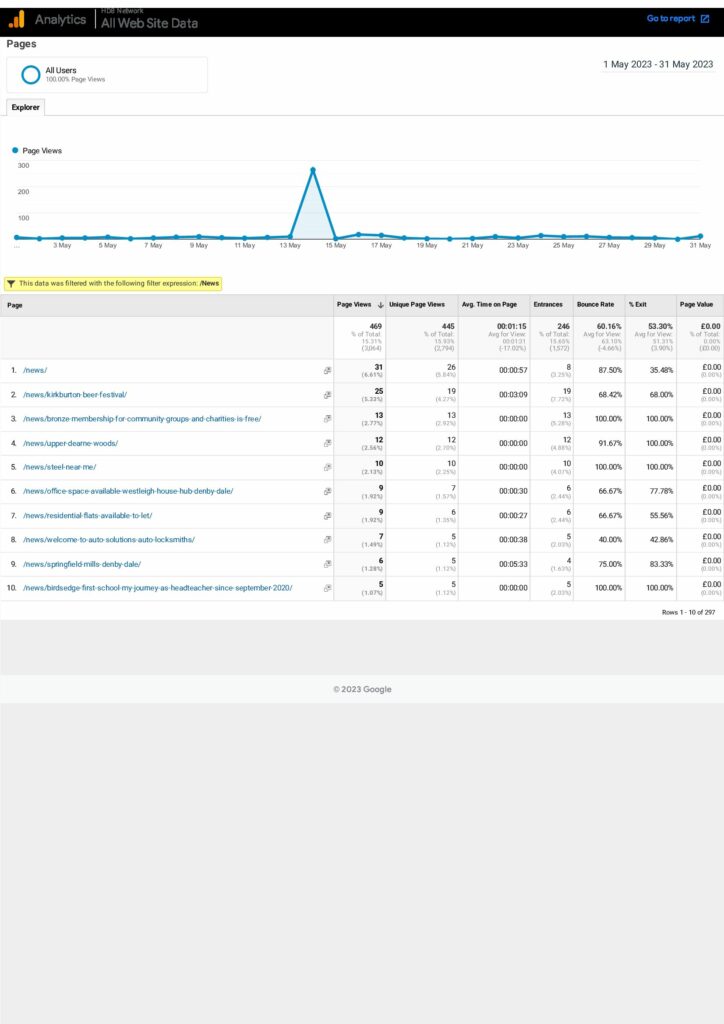This screenshot has width=724, height=1024.
Task: Click the Avg. Time on Page header
Action: (489, 304)
